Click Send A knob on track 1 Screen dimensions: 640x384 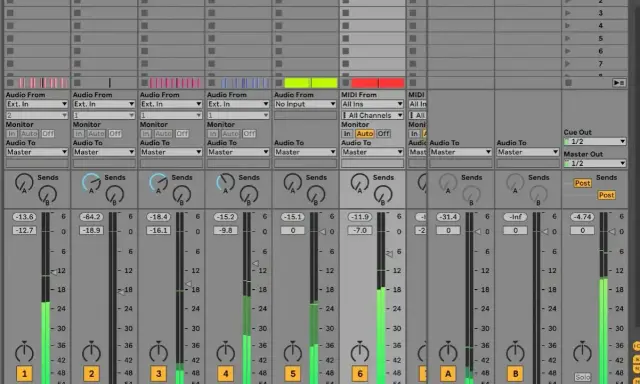click(24, 182)
